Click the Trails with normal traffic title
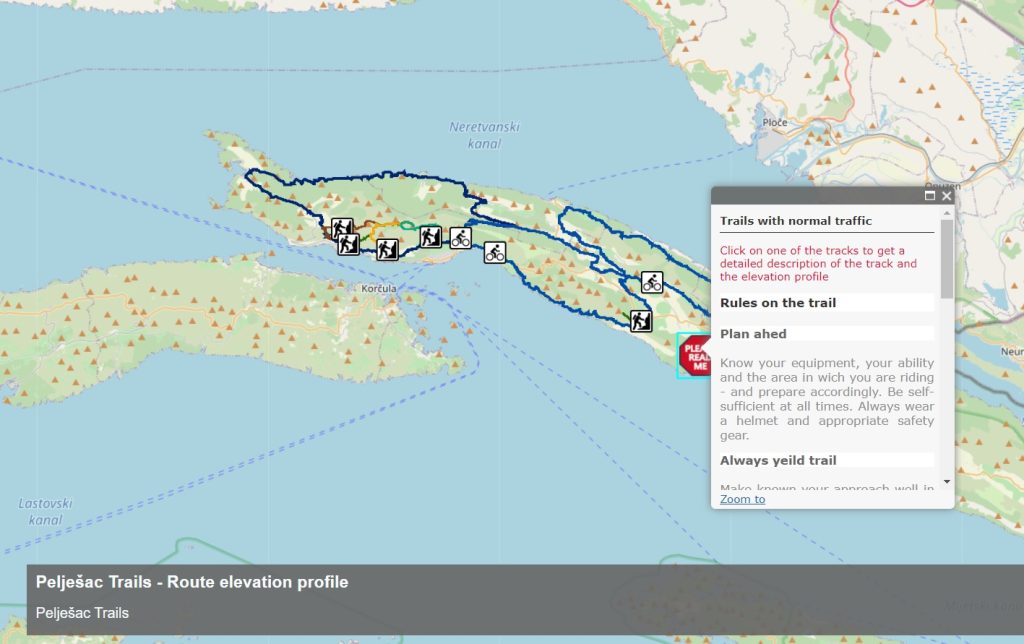The image size is (1024, 644). pos(794,221)
